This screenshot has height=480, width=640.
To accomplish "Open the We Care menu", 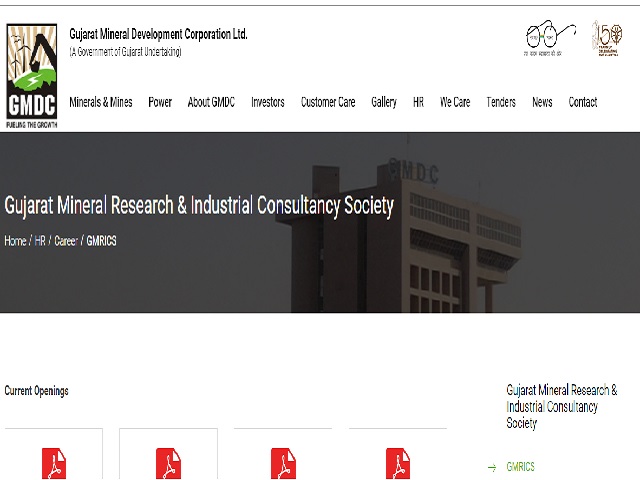I will (455, 102).
